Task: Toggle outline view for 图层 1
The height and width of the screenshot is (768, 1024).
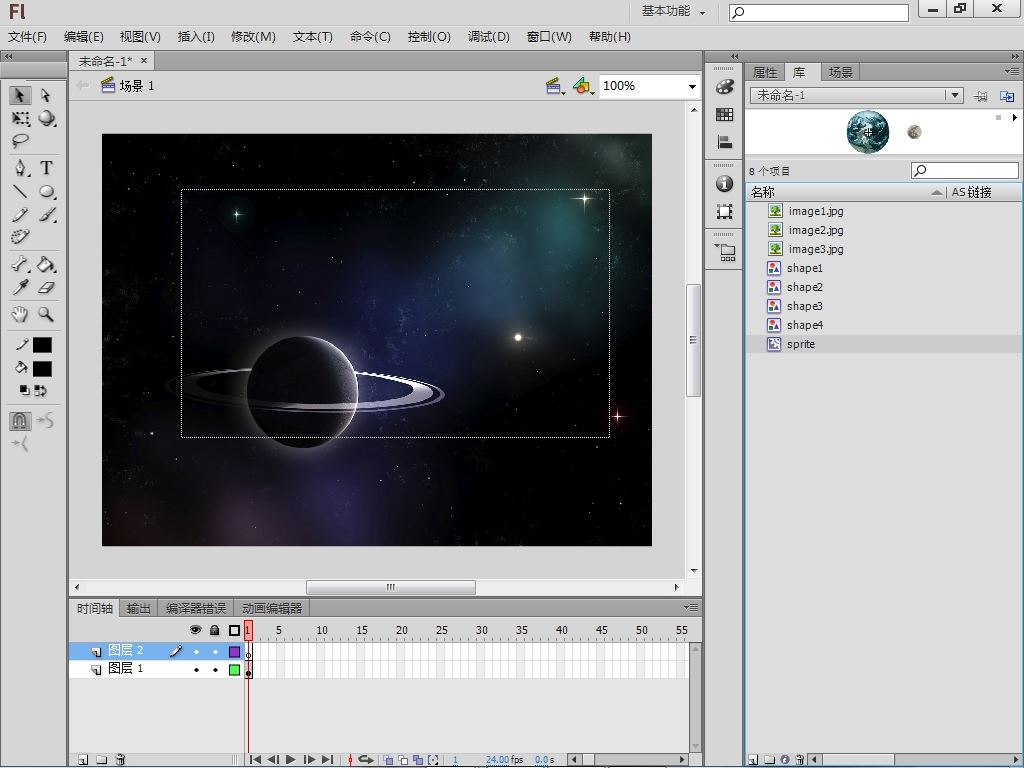Action: tap(234, 669)
